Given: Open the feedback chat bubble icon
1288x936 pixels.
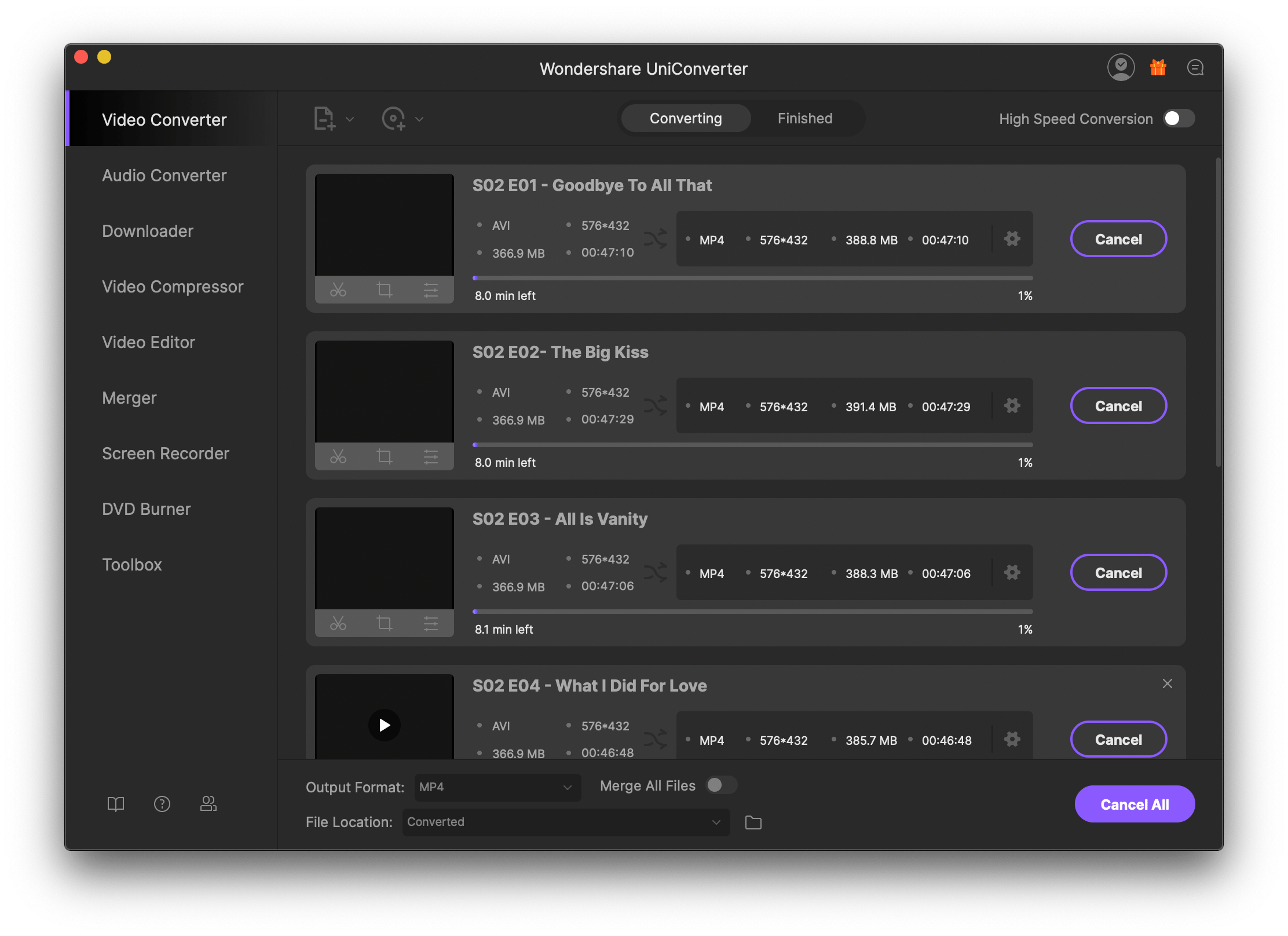Looking at the screenshot, I should tap(1195, 68).
